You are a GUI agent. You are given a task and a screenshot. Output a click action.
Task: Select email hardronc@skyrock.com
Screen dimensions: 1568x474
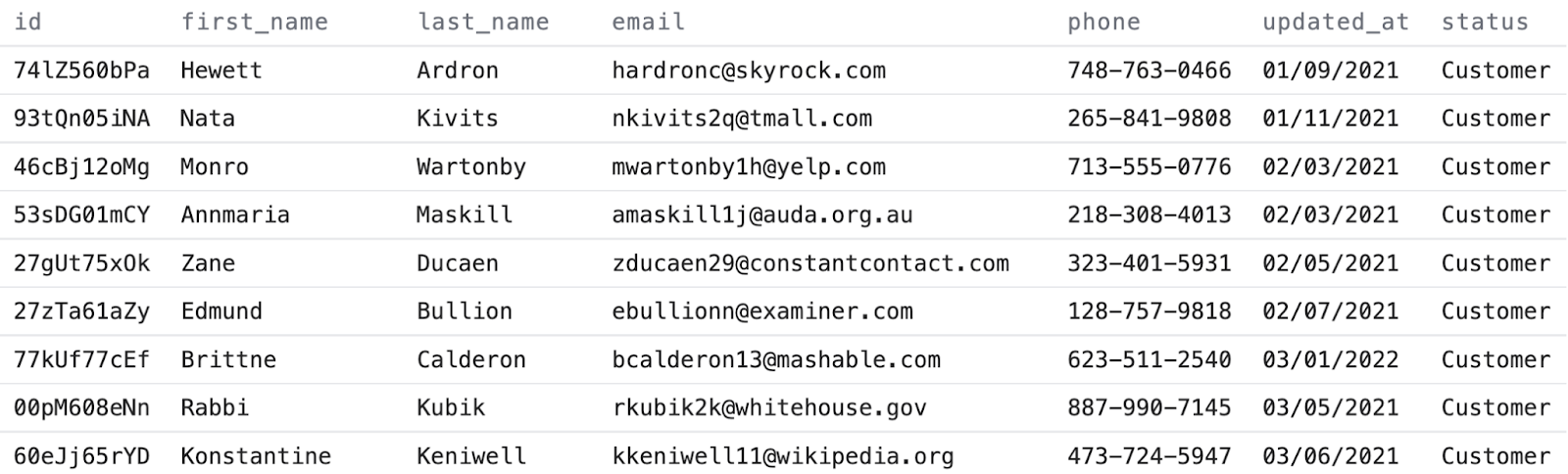(x=749, y=71)
